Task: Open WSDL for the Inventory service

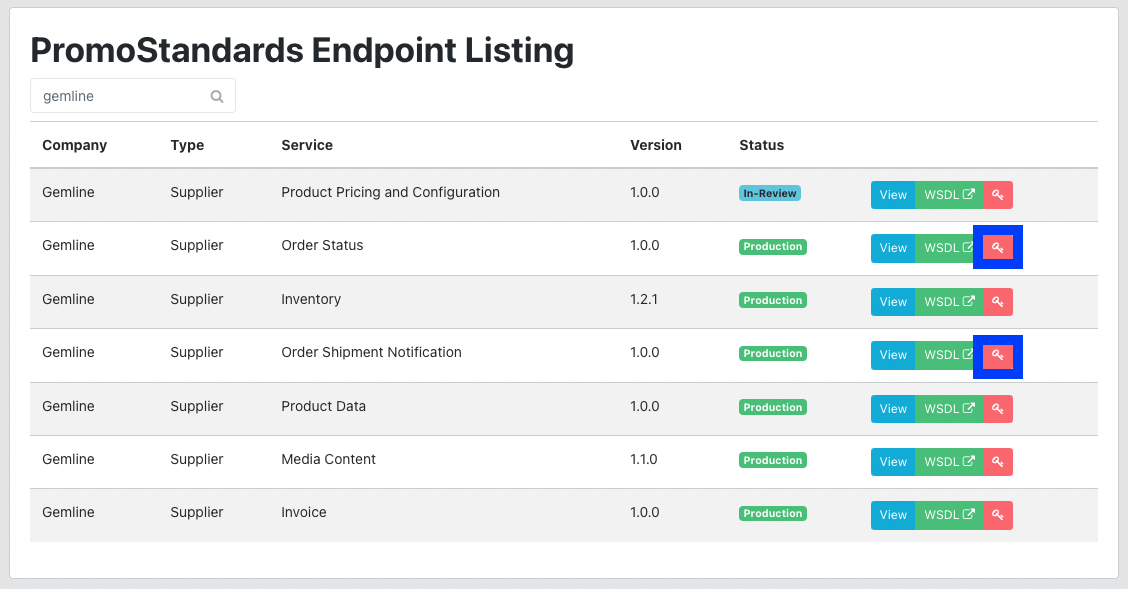Action: pyautogui.click(x=949, y=302)
